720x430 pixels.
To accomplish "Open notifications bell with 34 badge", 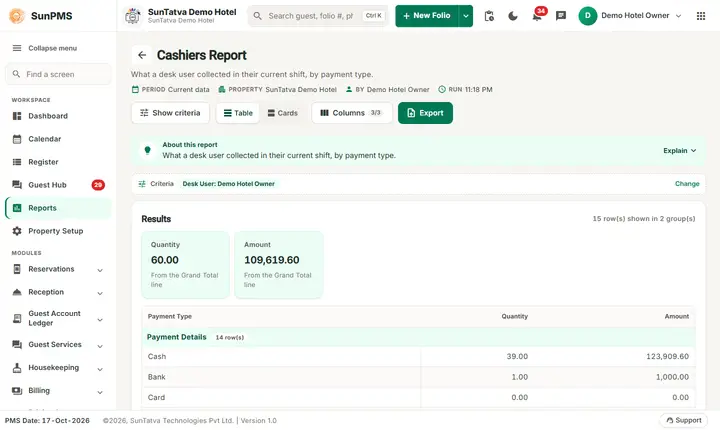I will click(x=537, y=16).
